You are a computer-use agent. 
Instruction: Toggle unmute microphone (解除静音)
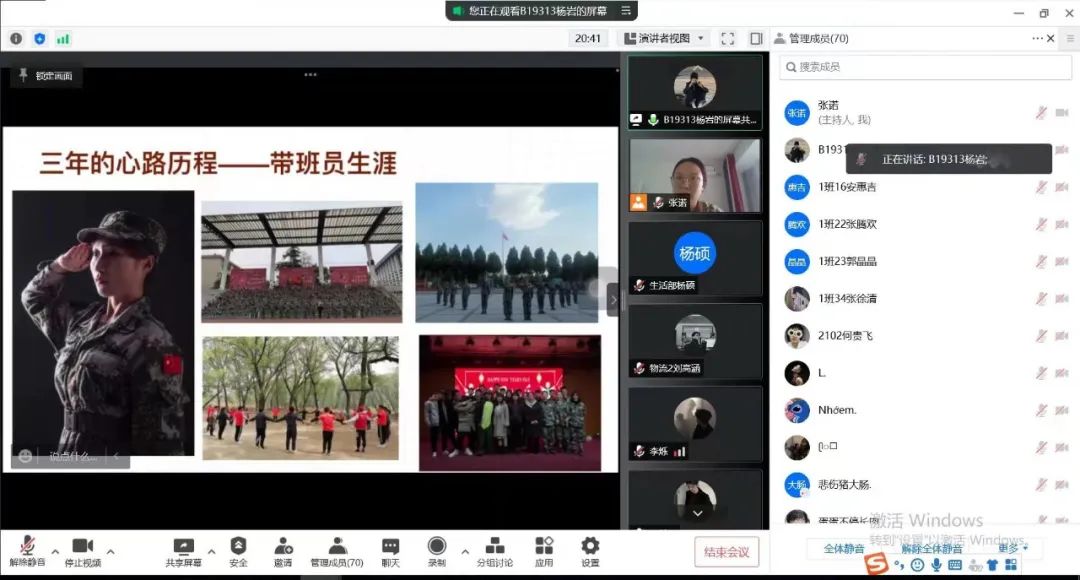pos(27,546)
